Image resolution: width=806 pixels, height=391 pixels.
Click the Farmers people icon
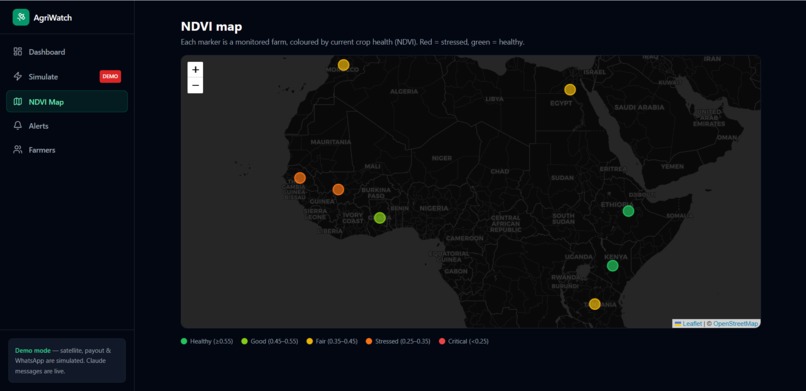pyautogui.click(x=18, y=150)
